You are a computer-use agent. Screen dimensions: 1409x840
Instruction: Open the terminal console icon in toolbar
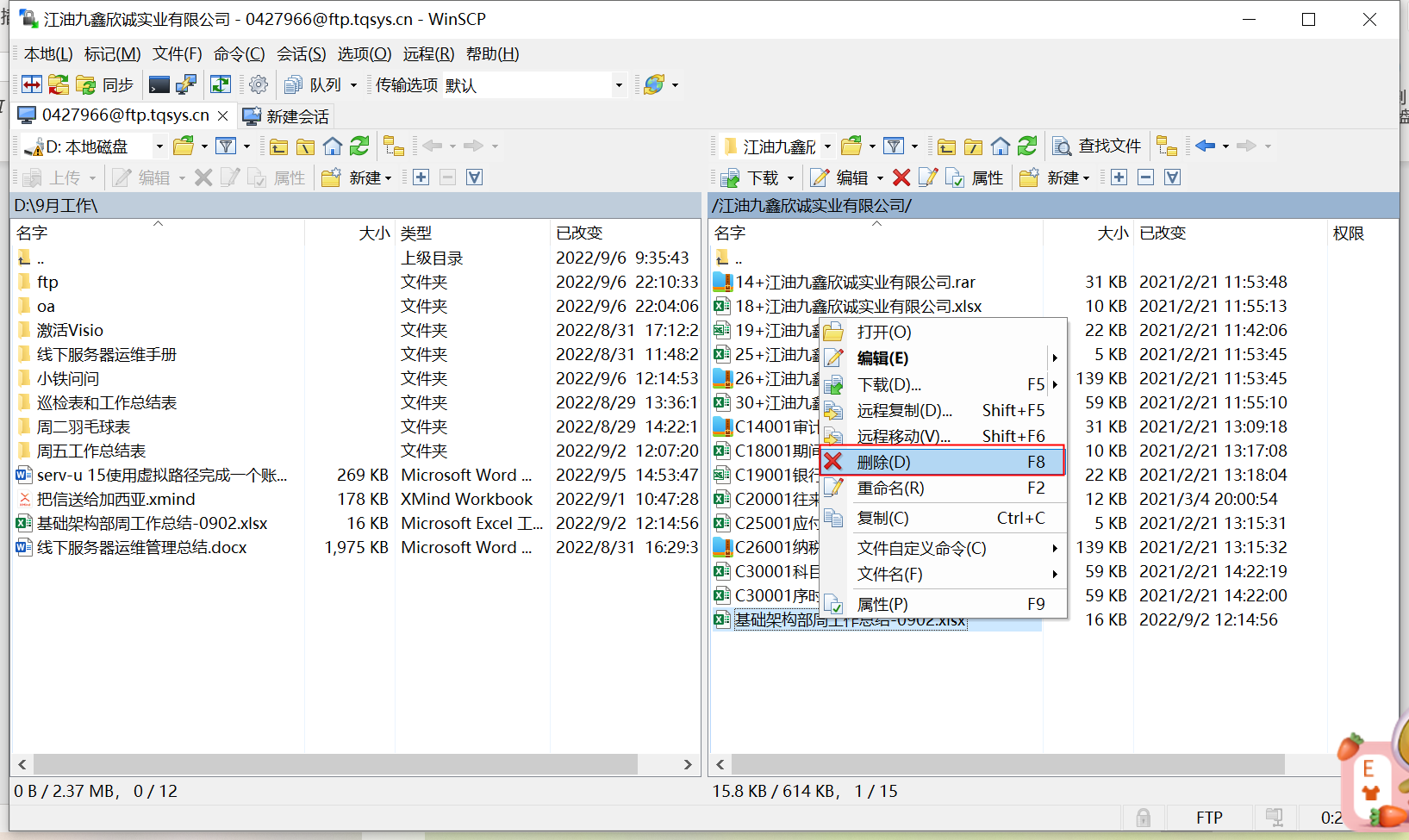[159, 84]
